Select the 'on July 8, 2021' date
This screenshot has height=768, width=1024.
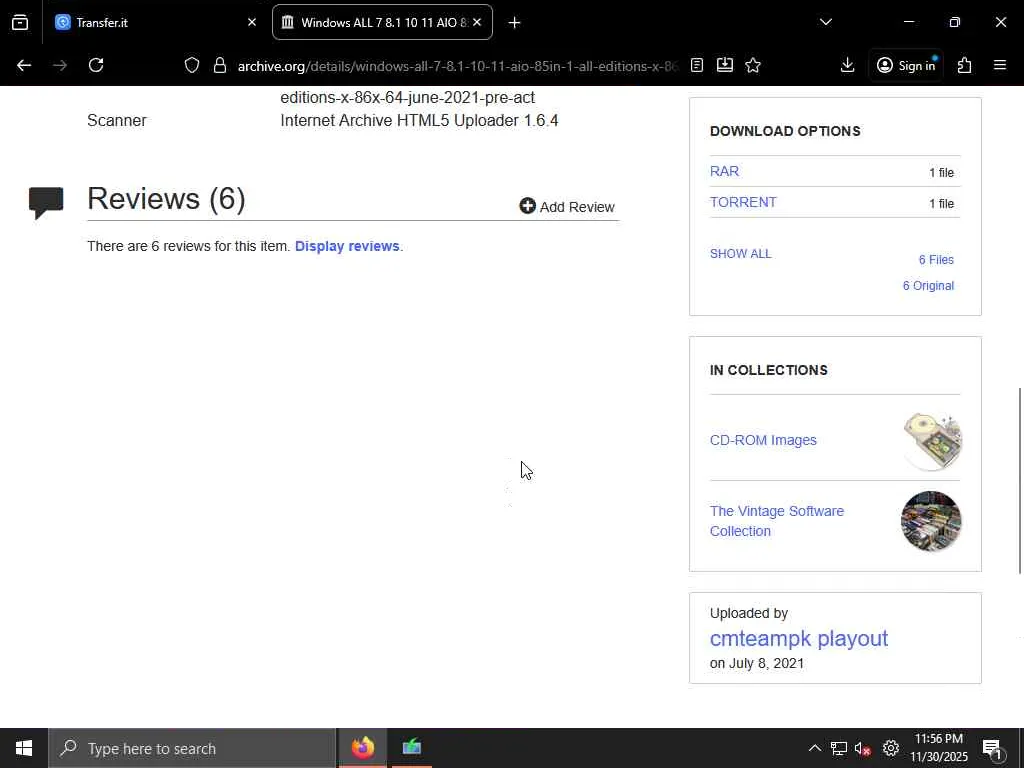(757, 663)
